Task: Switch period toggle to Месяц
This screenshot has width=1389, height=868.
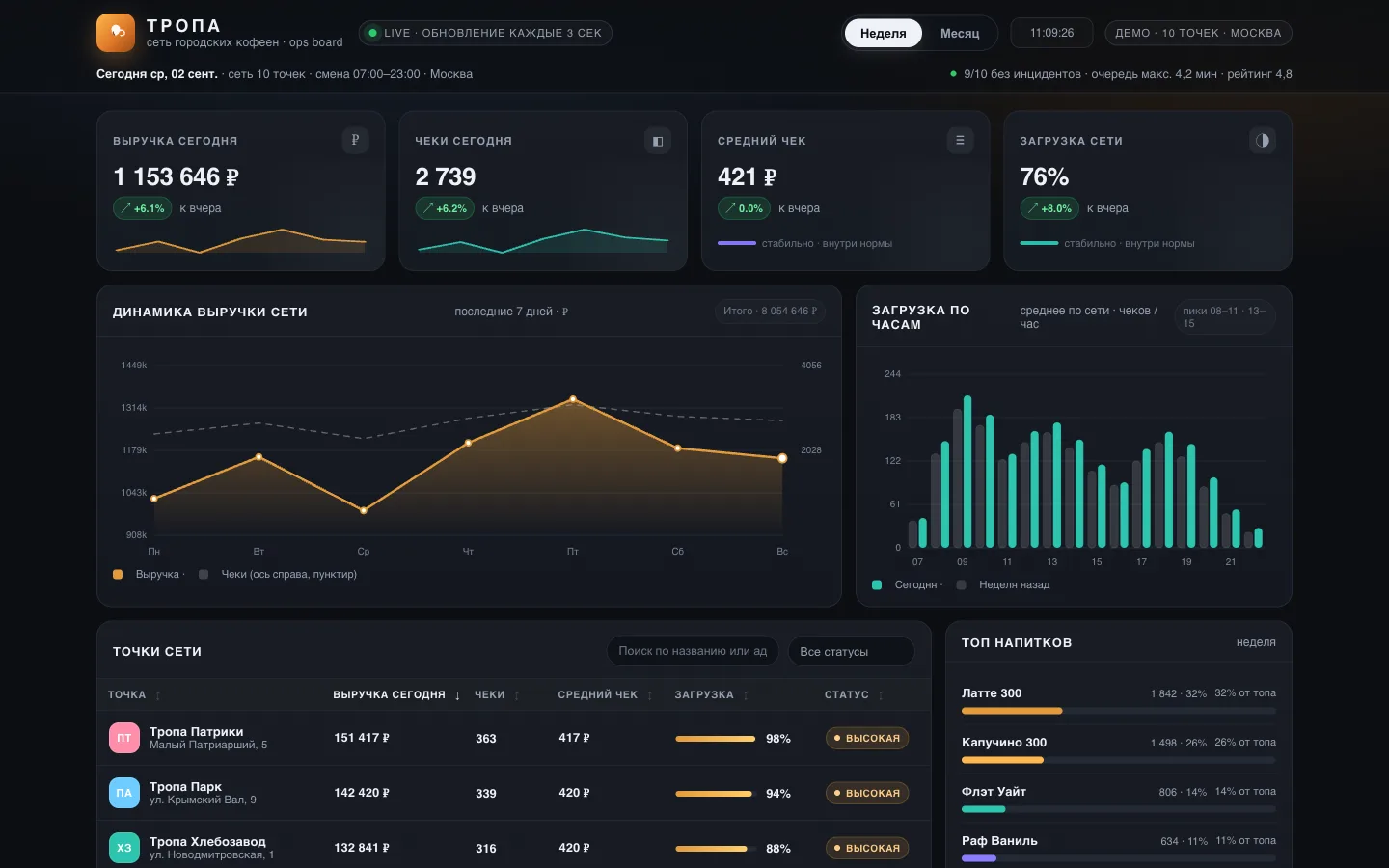Action: [960, 33]
